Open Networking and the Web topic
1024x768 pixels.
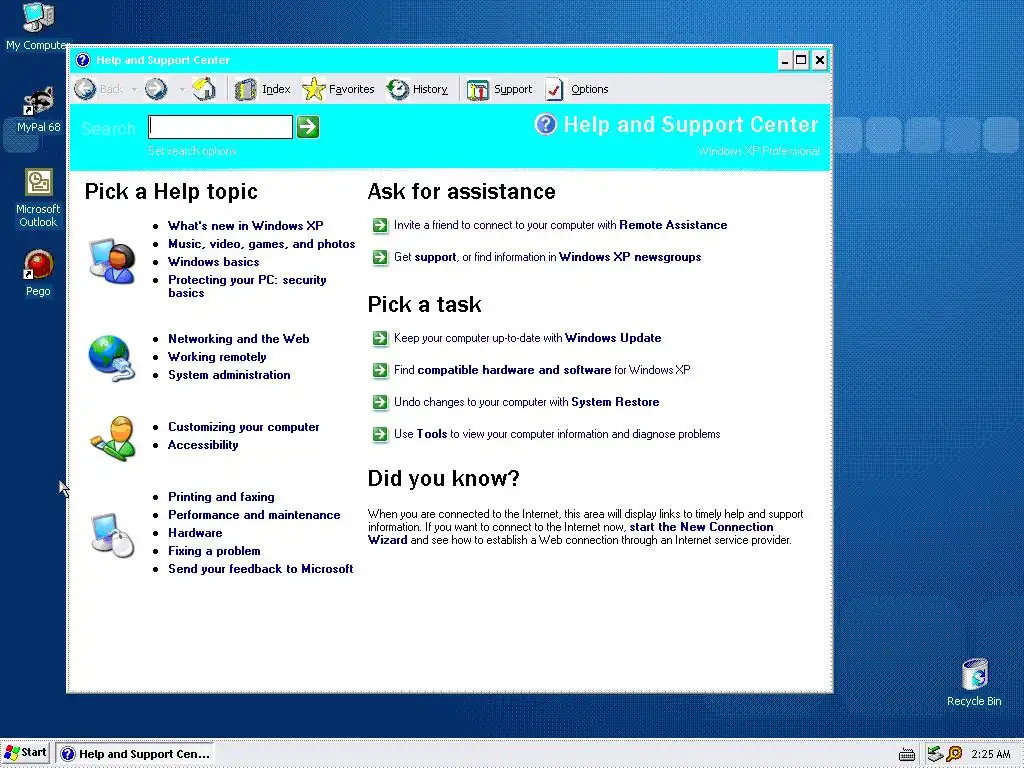point(238,338)
